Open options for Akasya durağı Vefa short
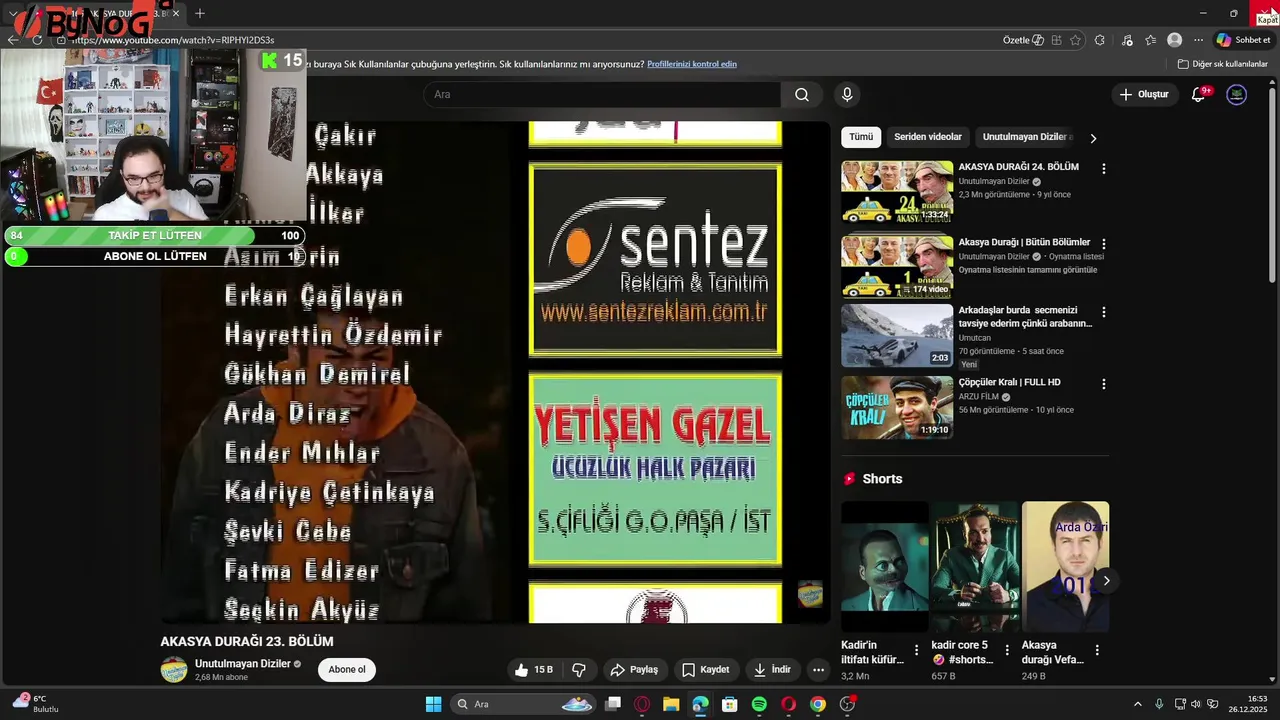 (1097, 651)
